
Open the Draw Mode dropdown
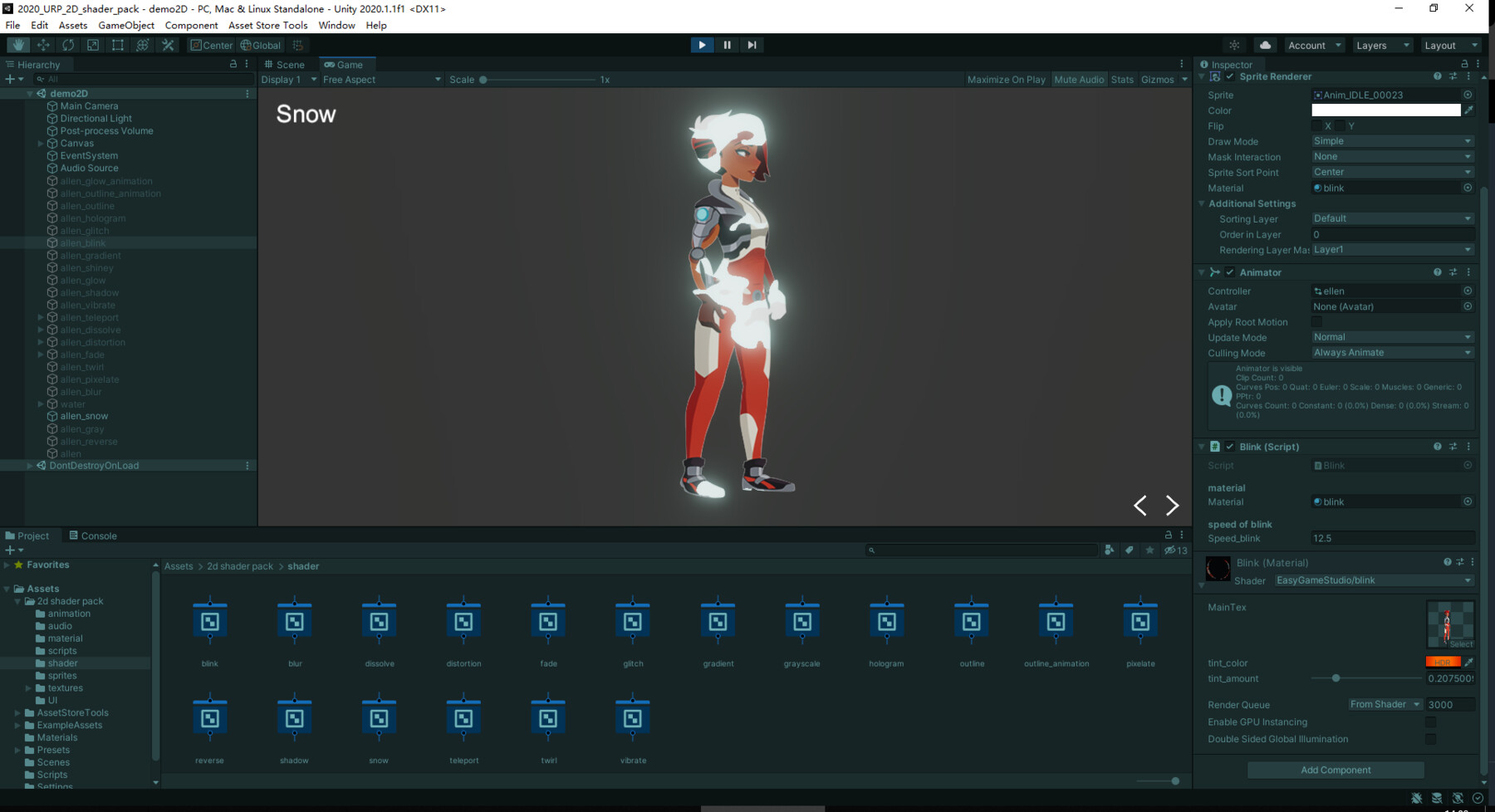click(1392, 140)
